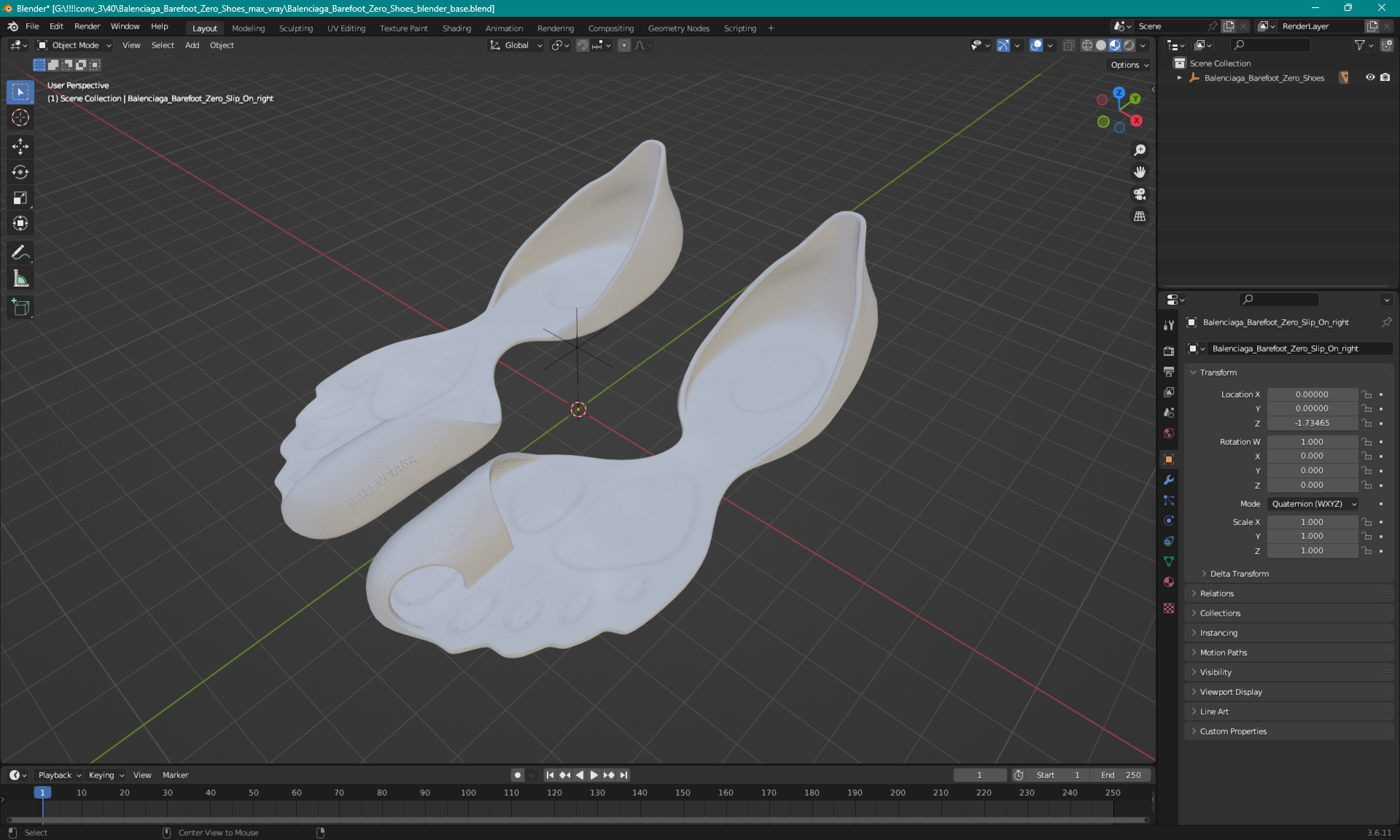Select the Annotate tool
Screen dimensions: 1400x840
[x=20, y=252]
